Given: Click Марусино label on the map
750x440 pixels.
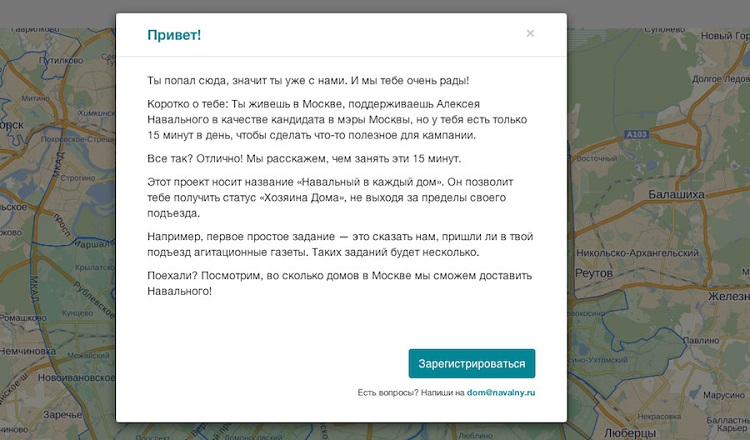Looking at the screenshot, I should coord(724,395).
